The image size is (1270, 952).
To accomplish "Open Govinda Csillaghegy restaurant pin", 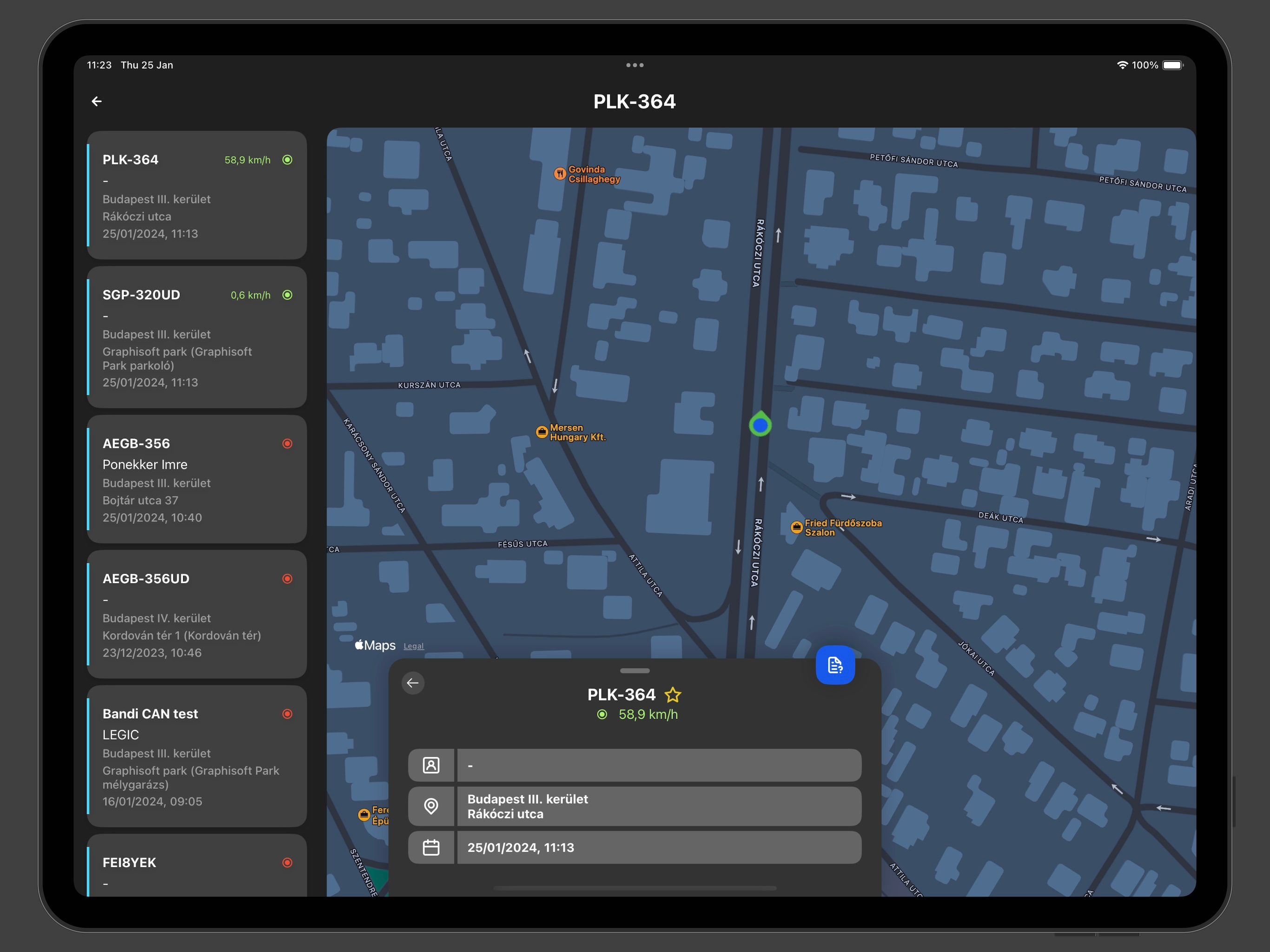I will 560,174.
